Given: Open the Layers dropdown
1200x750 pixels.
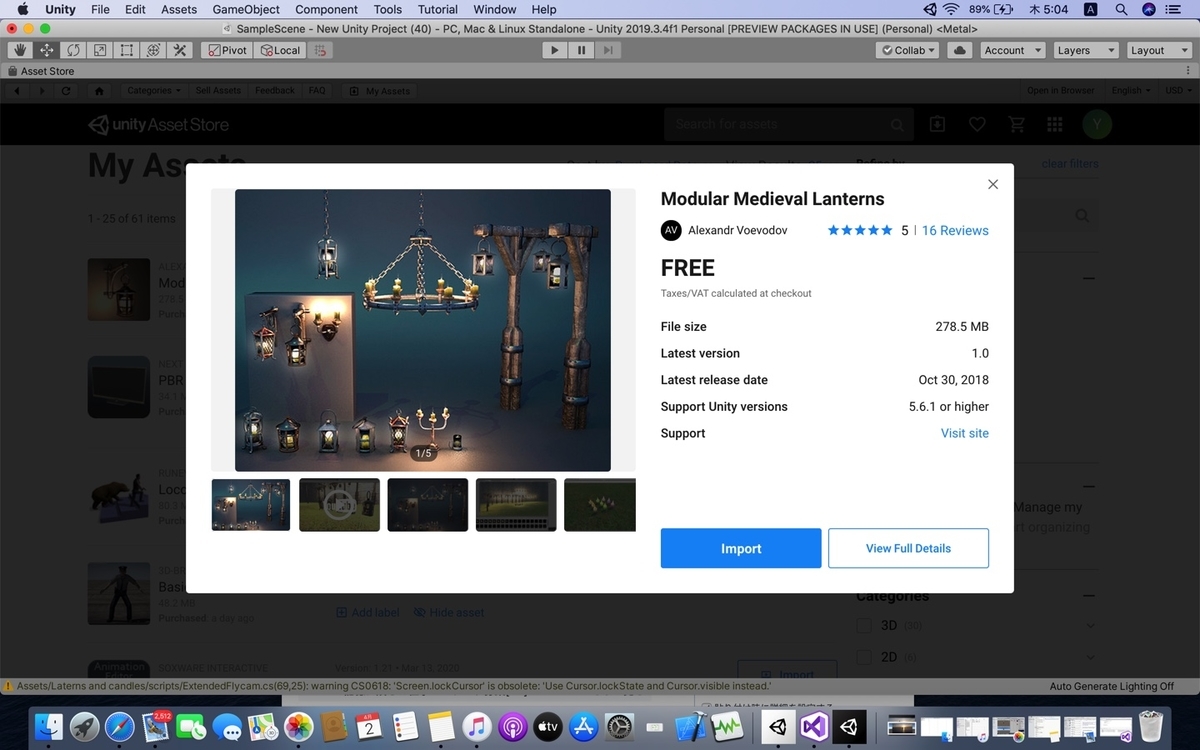Looking at the screenshot, I should coord(1085,50).
